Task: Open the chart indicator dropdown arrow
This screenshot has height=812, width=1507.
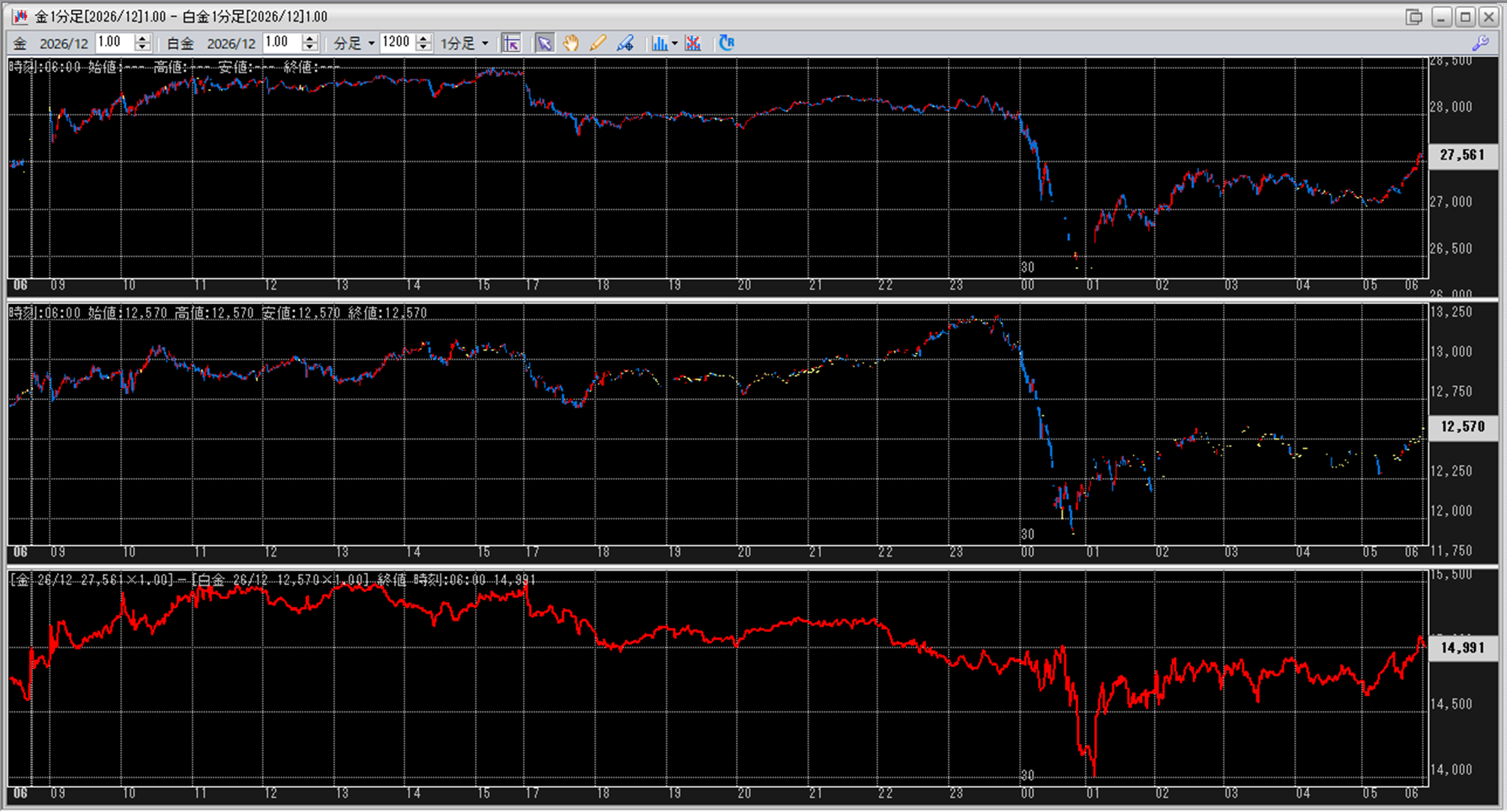Action: (674, 43)
